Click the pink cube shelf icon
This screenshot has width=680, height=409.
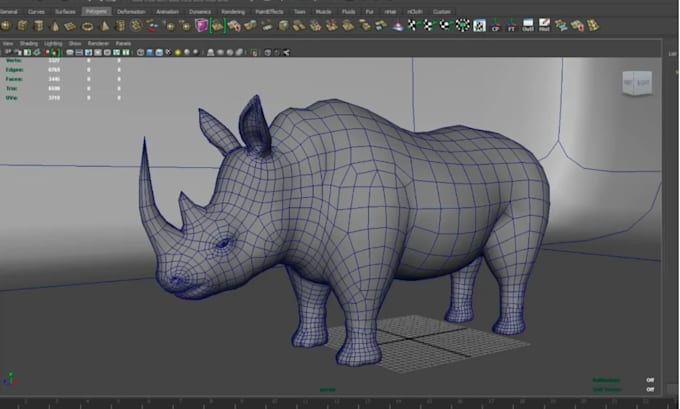(x=201, y=26)
